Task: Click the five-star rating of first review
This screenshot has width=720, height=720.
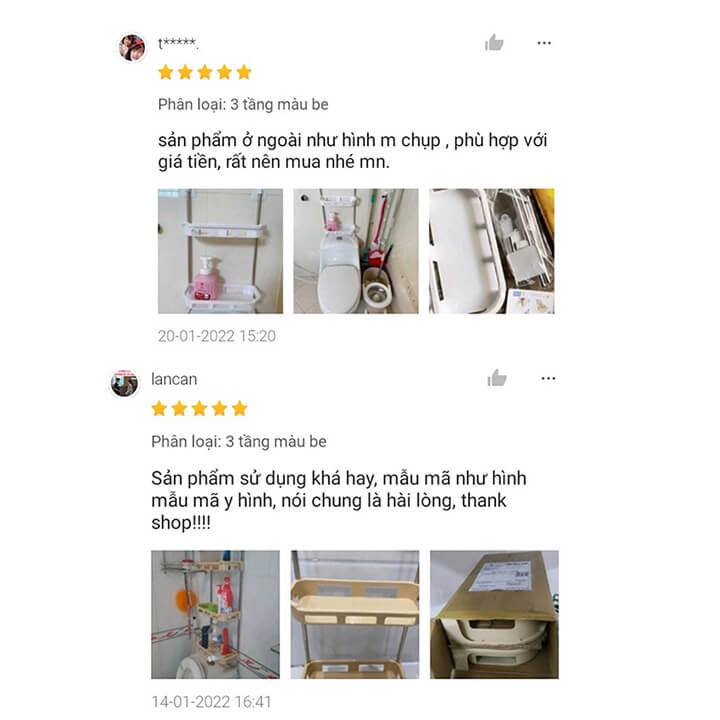Action: coord(205,73)
